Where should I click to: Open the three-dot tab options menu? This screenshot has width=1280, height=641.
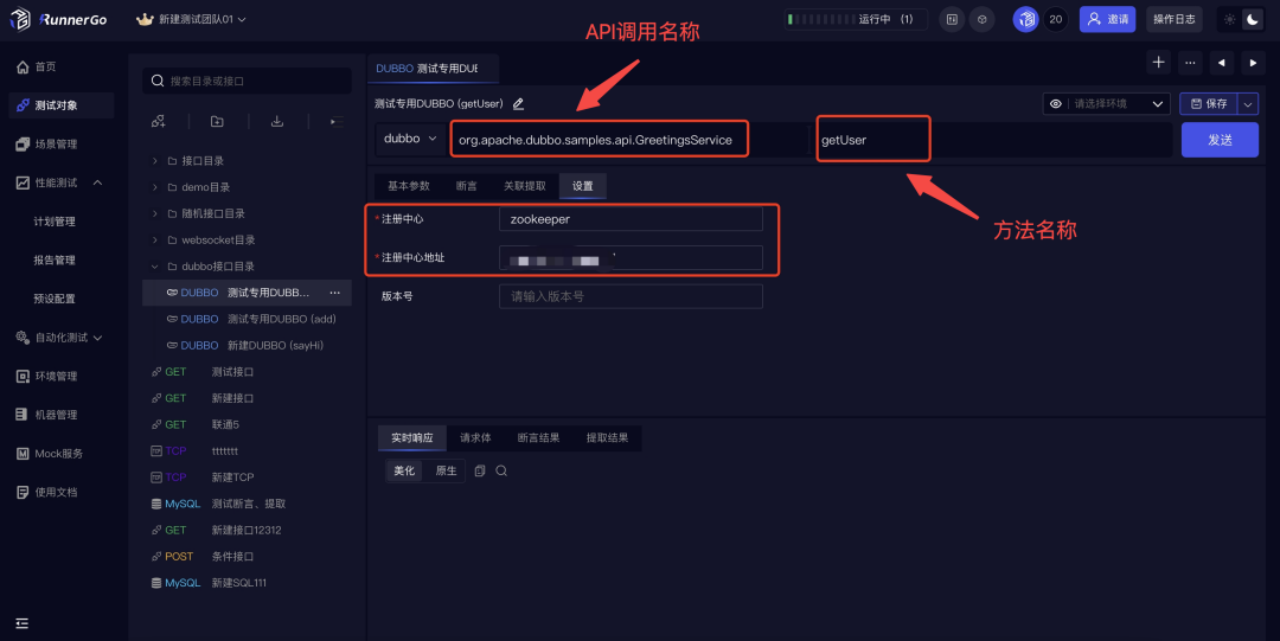(x=1190, y=62)
